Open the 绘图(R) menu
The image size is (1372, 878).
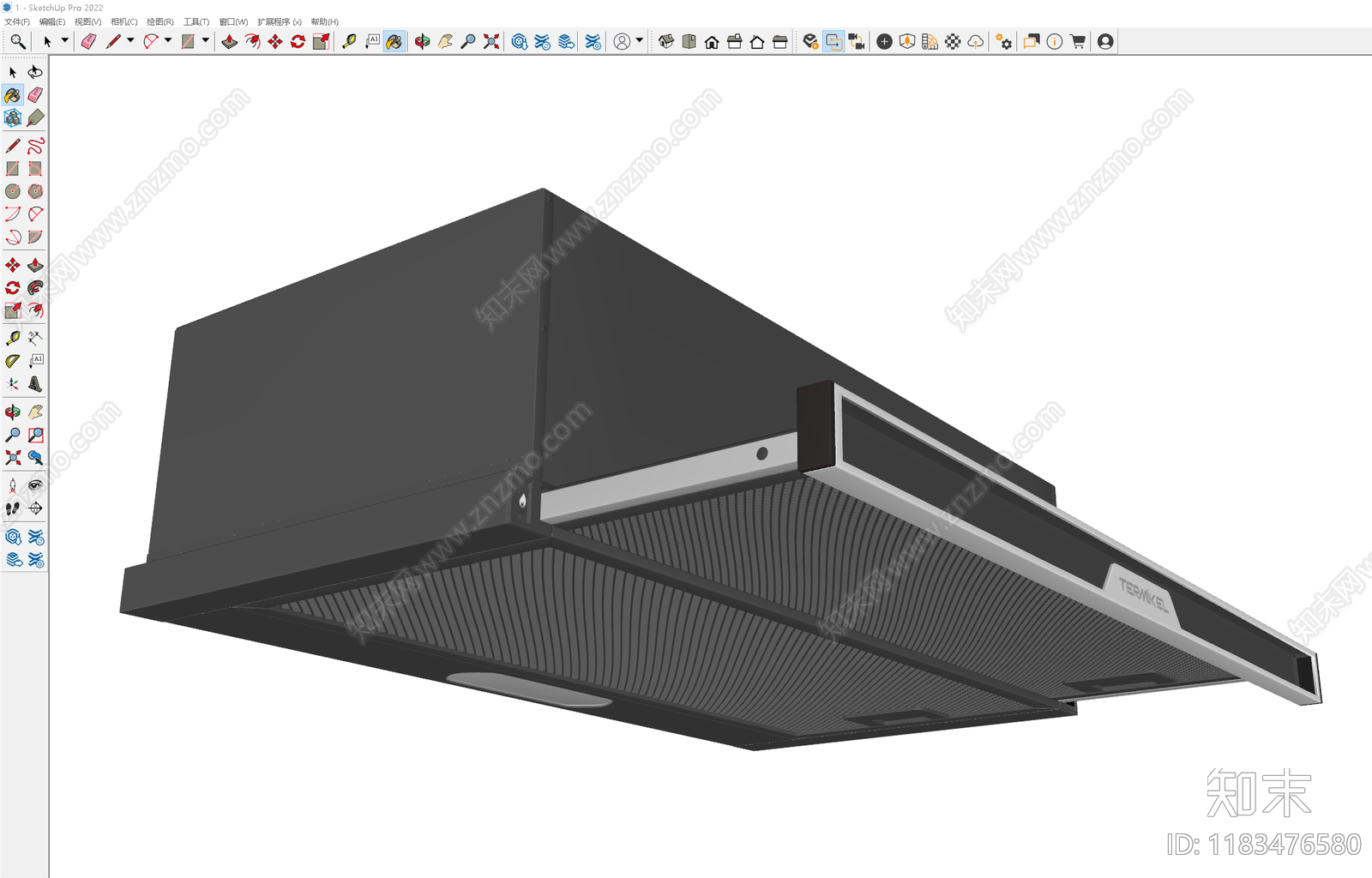coord(160,21)
